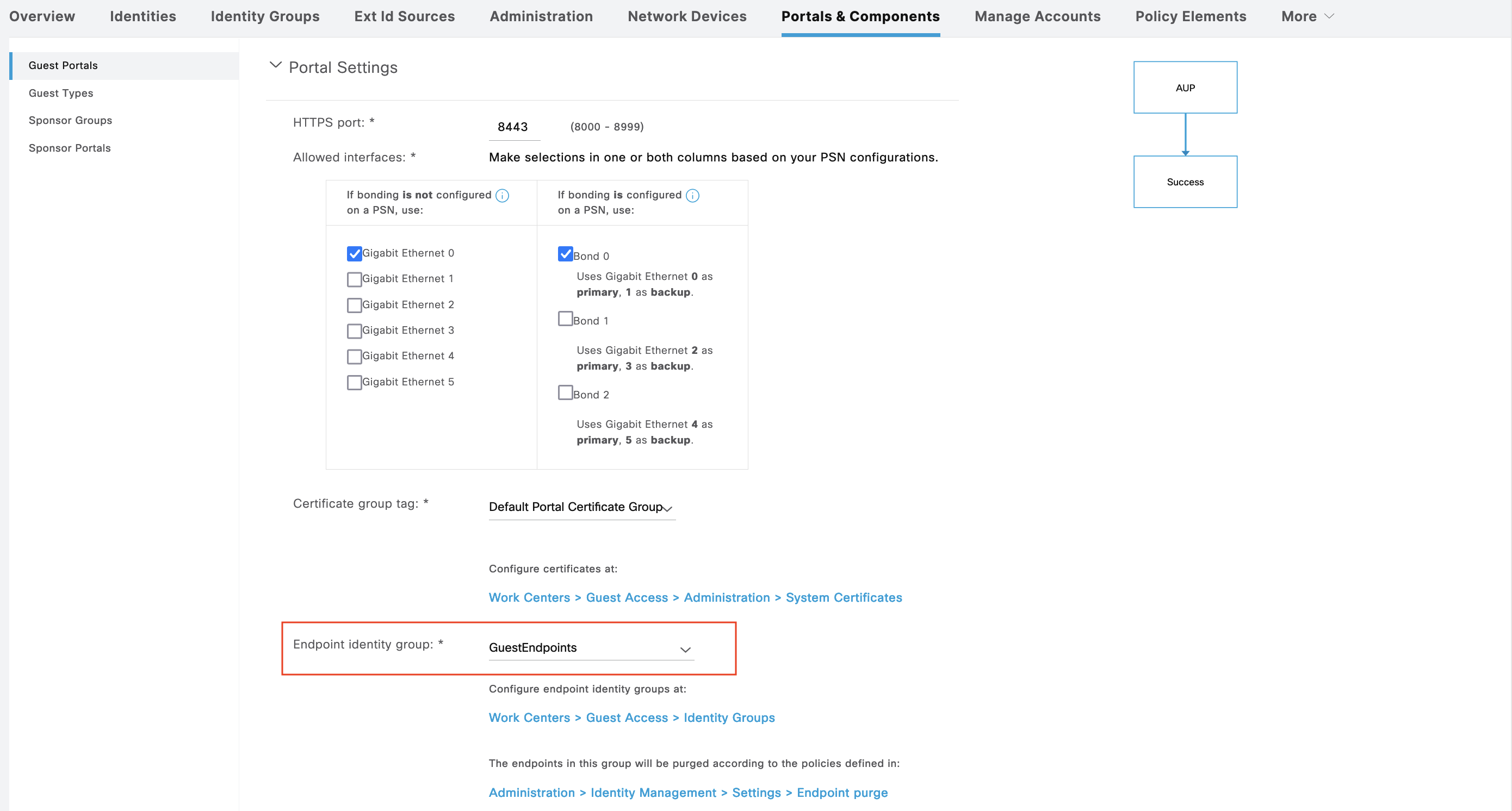Click the HTTPS port input field

pyautogui.click(x=513, y=127)
